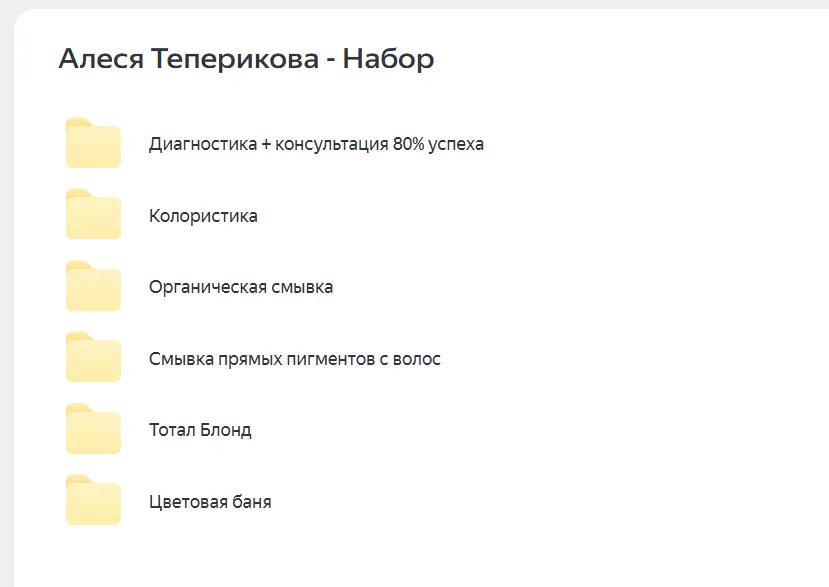Click the heading 'Алеся Теперикова - Набор'
The height and width of the screenshot is (587, 829).
point(246,59)
